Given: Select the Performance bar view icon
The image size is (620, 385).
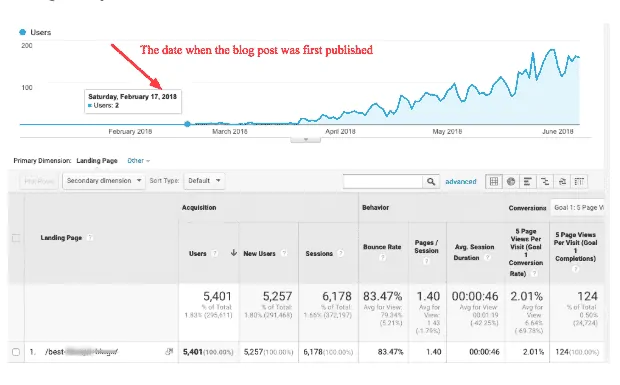Looking at the screenshot, I should tap(527, 181).
